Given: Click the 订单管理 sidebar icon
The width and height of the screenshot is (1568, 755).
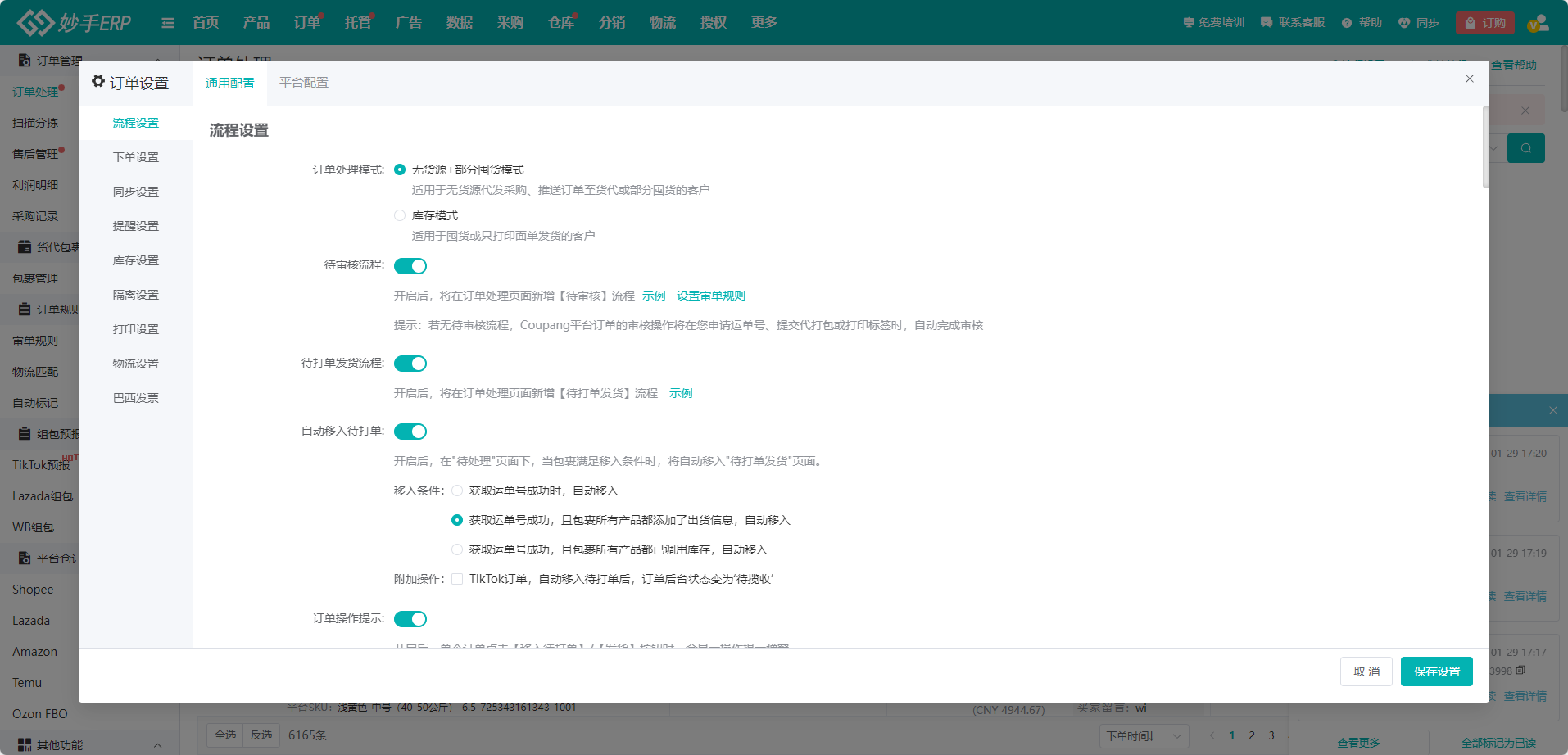Looking at the screenshot, I should coord(25,61).
